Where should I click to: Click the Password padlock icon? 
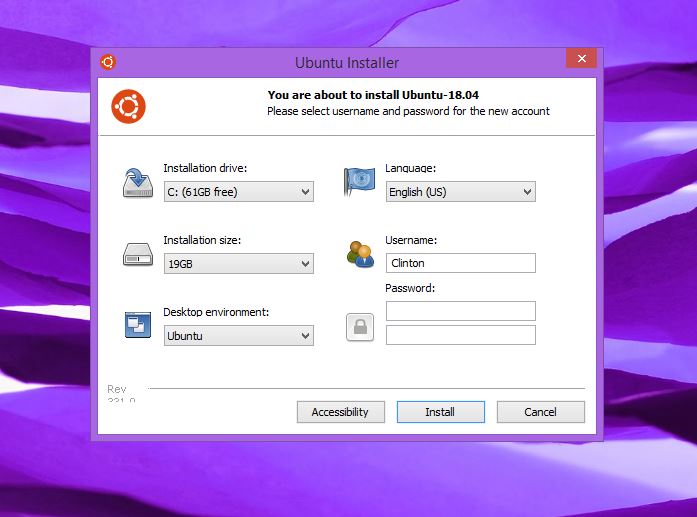(x=360, y=327)
